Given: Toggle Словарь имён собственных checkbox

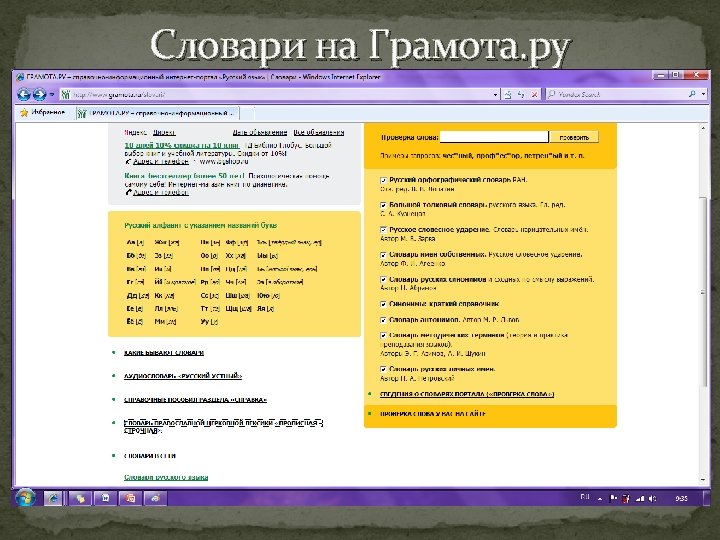Looking at the screenshot, I should pyautogui.click(x=383, y=255).
